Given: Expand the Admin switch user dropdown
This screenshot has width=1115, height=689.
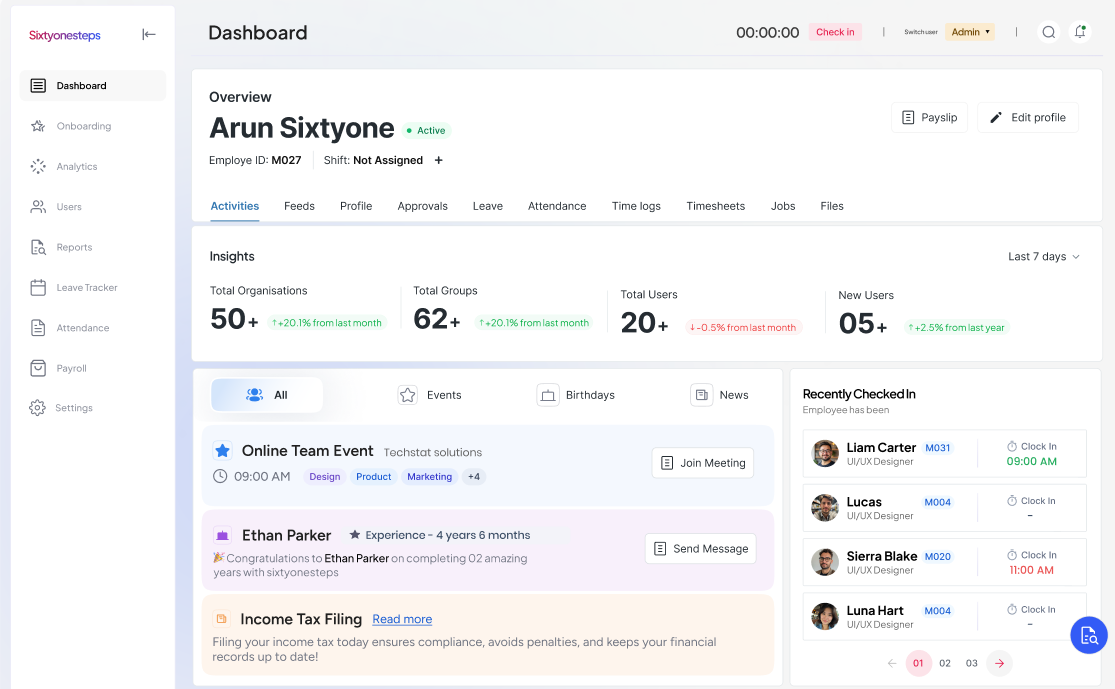Looking at the screenshot, I should (x=970, y=32).
